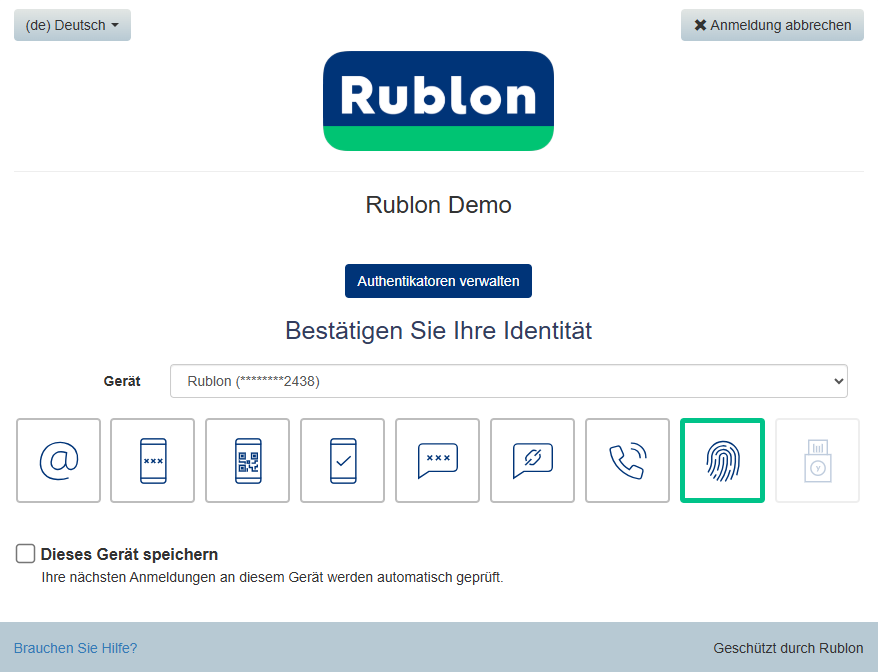
Task: Choose the fingerprint WebAuthn method
Action: (x=722, y=460)
